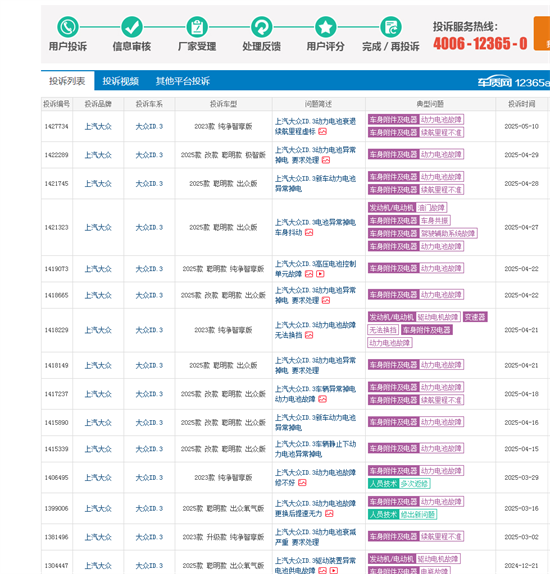Click the orange button beside the hotline
The width and height of the screenshot is (550, 574).
click(x=542, y=33)
